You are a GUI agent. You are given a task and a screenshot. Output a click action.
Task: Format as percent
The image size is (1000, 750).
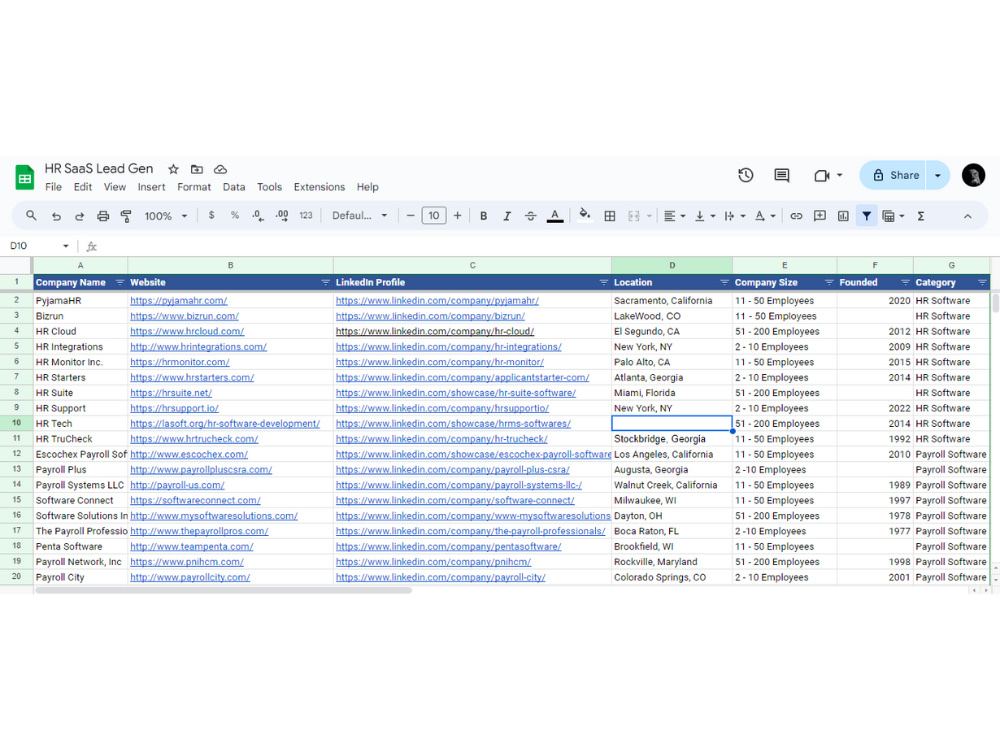click(x=235, y=216)
